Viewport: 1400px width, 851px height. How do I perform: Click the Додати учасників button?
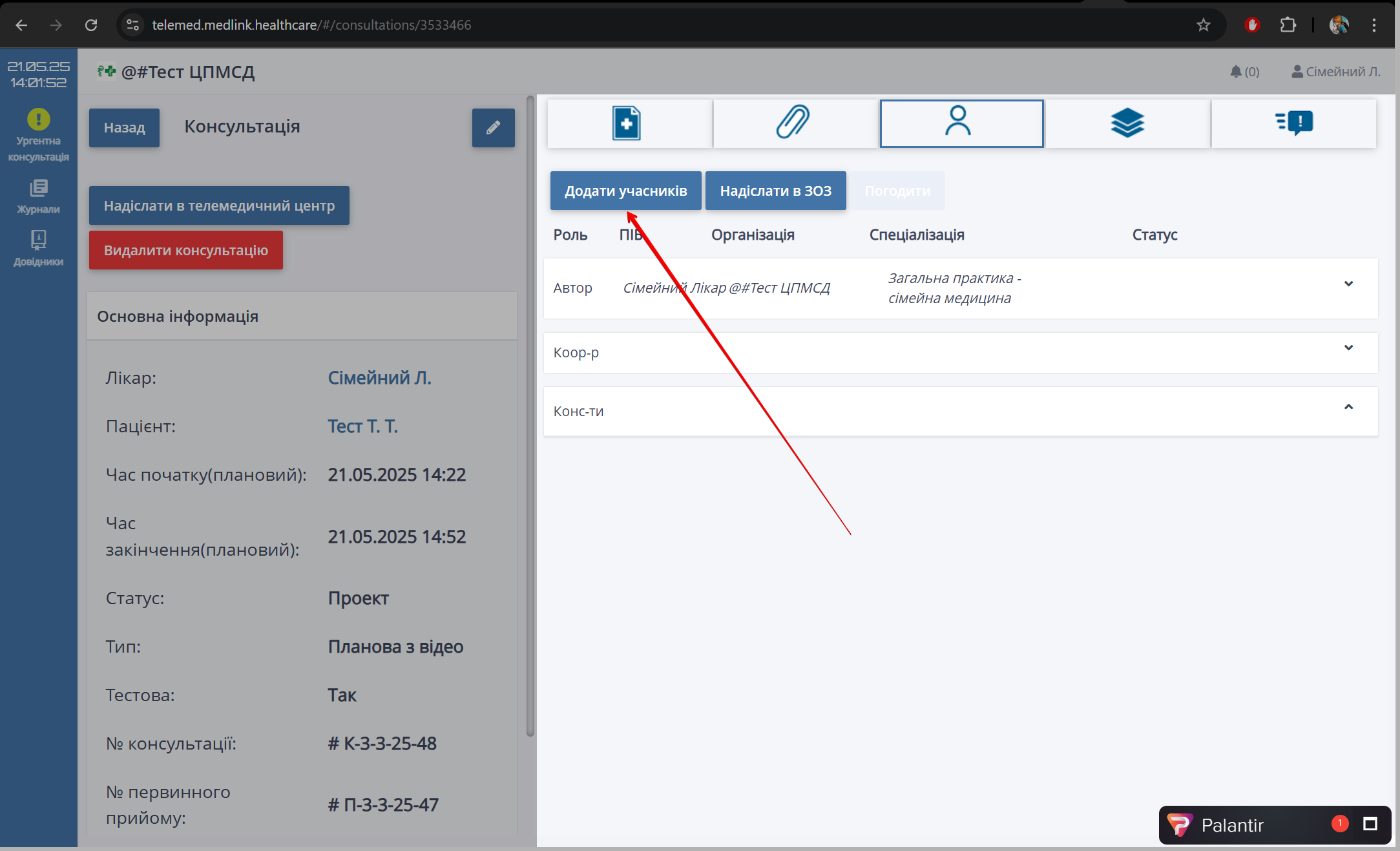click(x=625, y=191)
